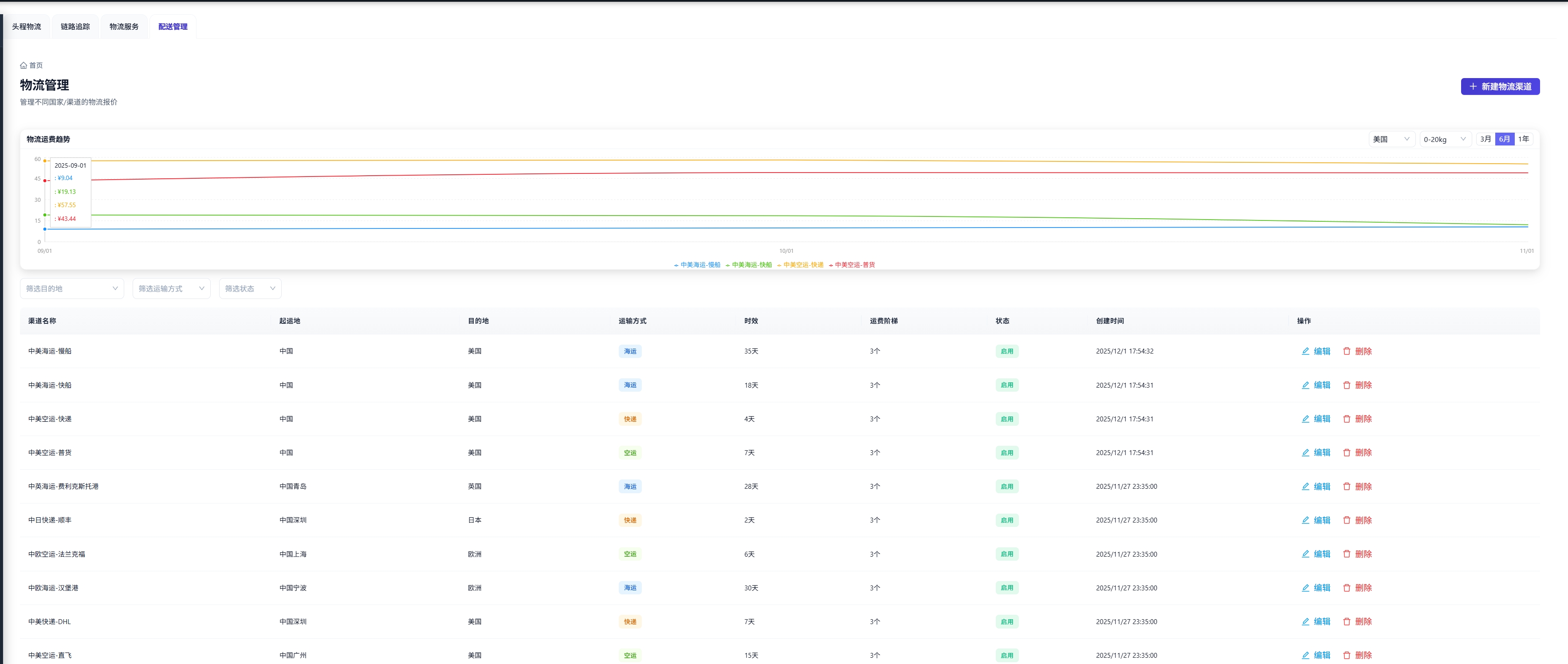This screenshot has width=1568, height=664.
Task: Switch to the 头程物流 tab
Action: (x=27, y=27)
